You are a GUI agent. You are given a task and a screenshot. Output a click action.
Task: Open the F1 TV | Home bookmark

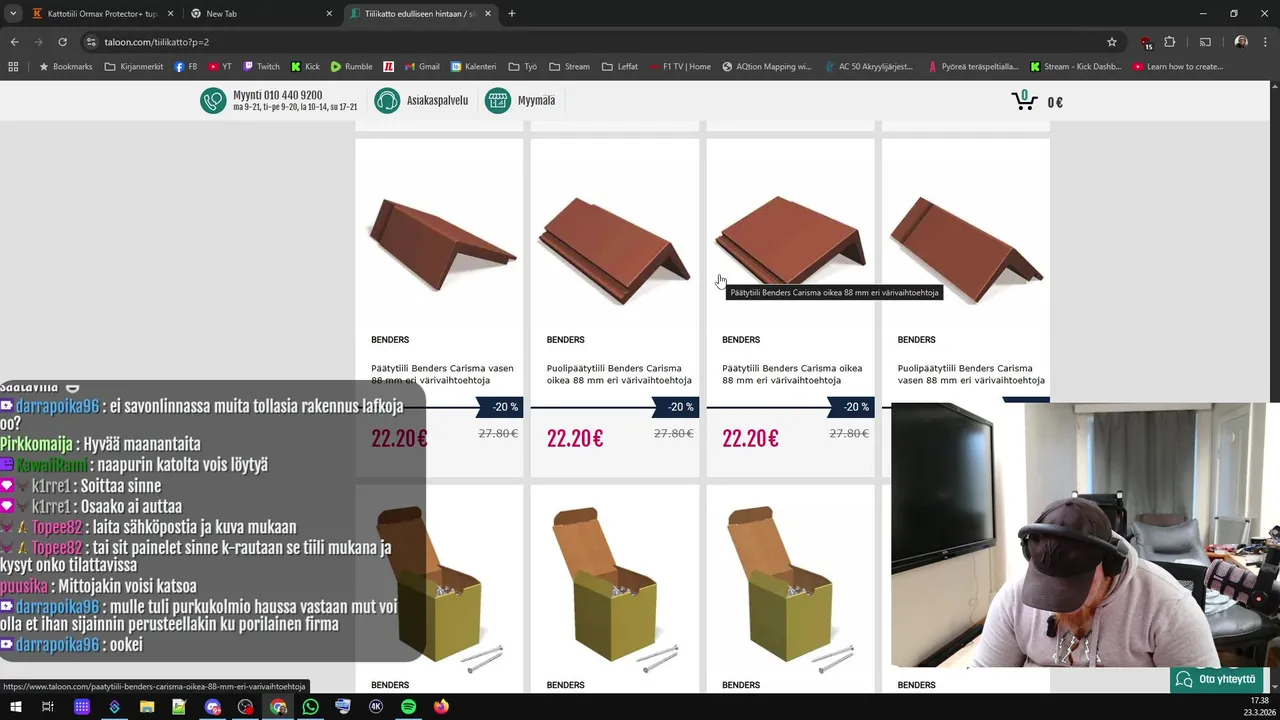coord(680,67)
